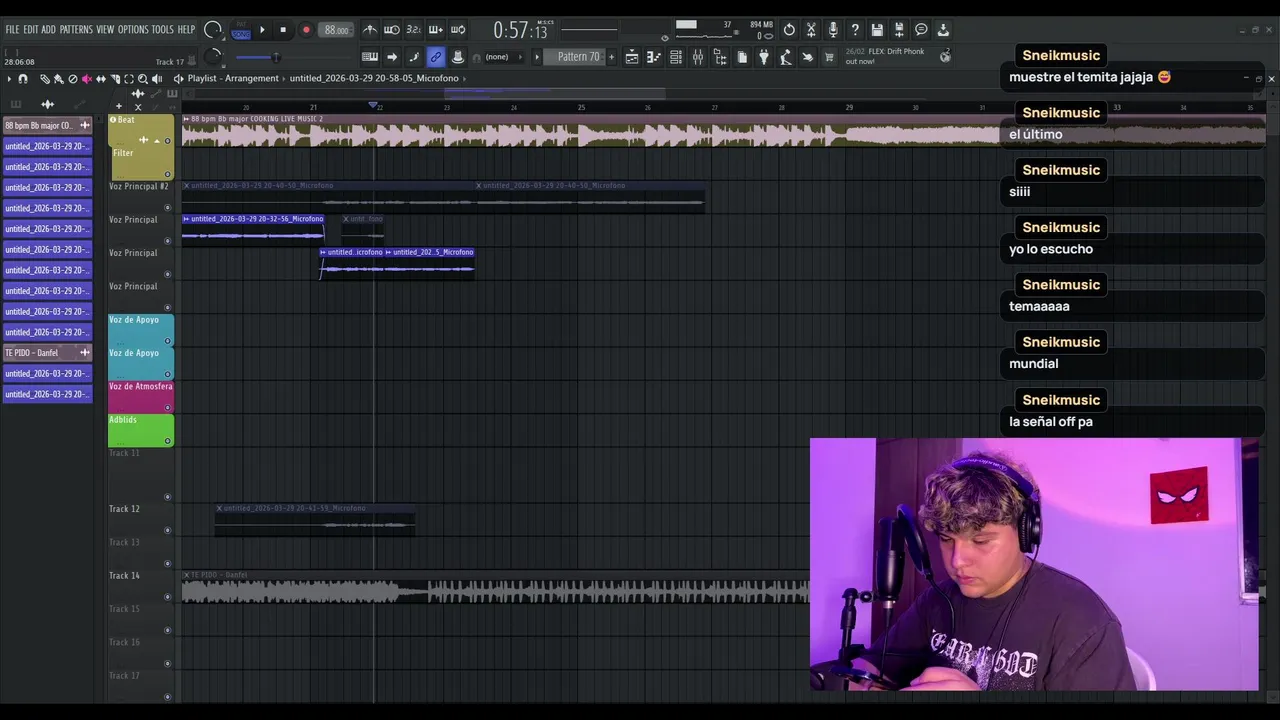Viewport: 1280px width, 720px height.
Task: Select the playlist delete tool
Action: click(72, 78)
